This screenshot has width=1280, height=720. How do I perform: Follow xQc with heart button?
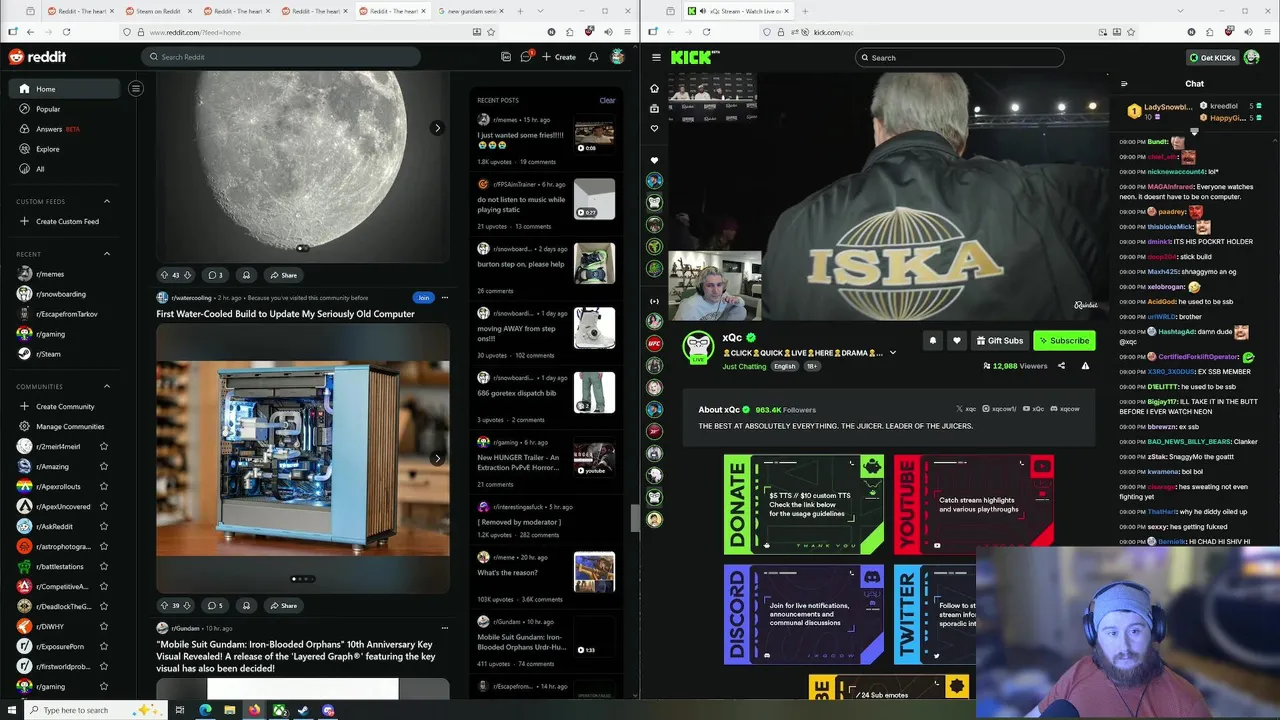click(x=957, y=341)
